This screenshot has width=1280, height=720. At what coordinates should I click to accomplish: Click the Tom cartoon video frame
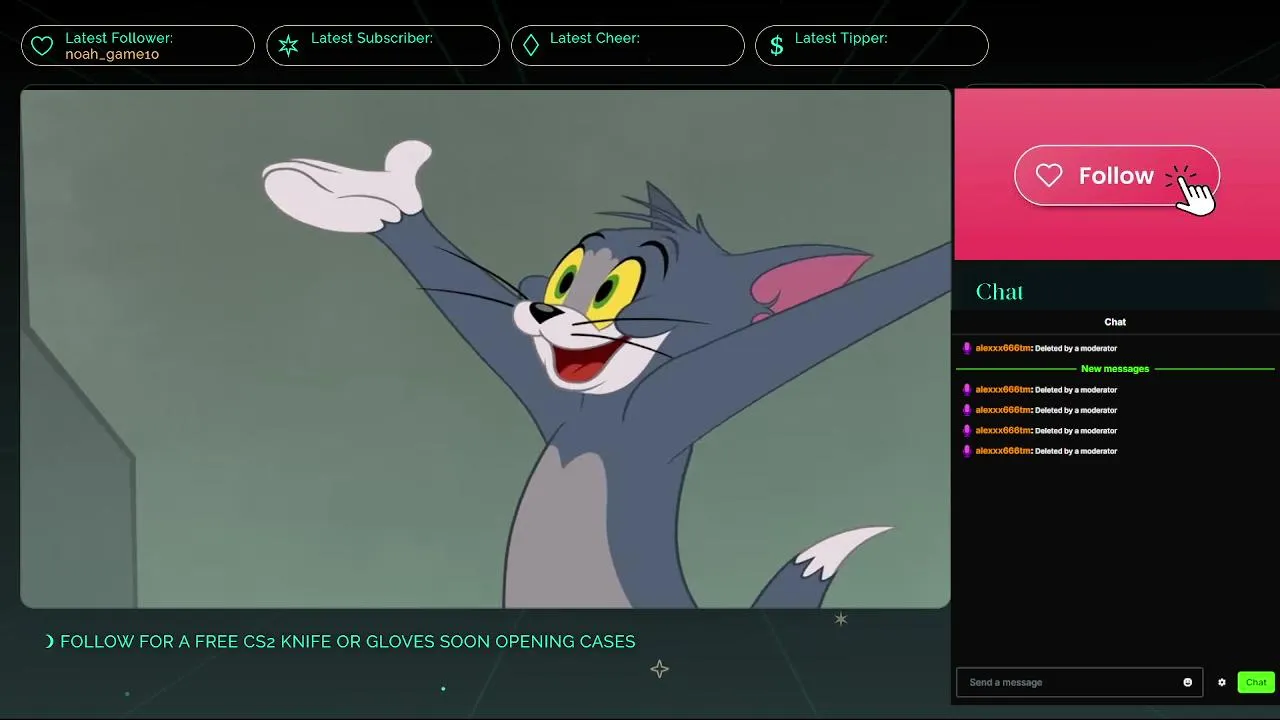[485, 349]
